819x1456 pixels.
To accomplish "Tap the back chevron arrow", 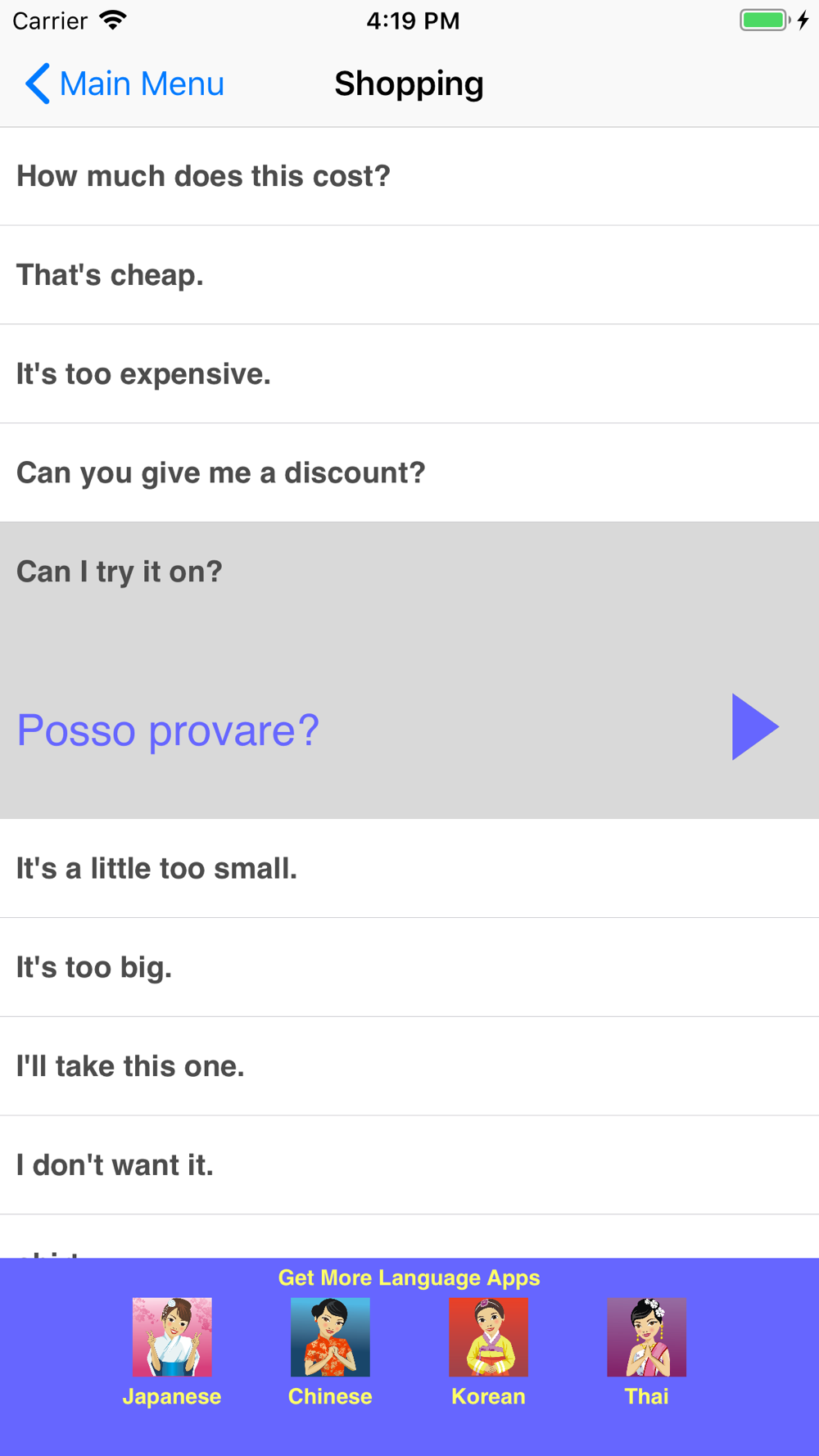I will pyautogui.click(x=37, y=84).
